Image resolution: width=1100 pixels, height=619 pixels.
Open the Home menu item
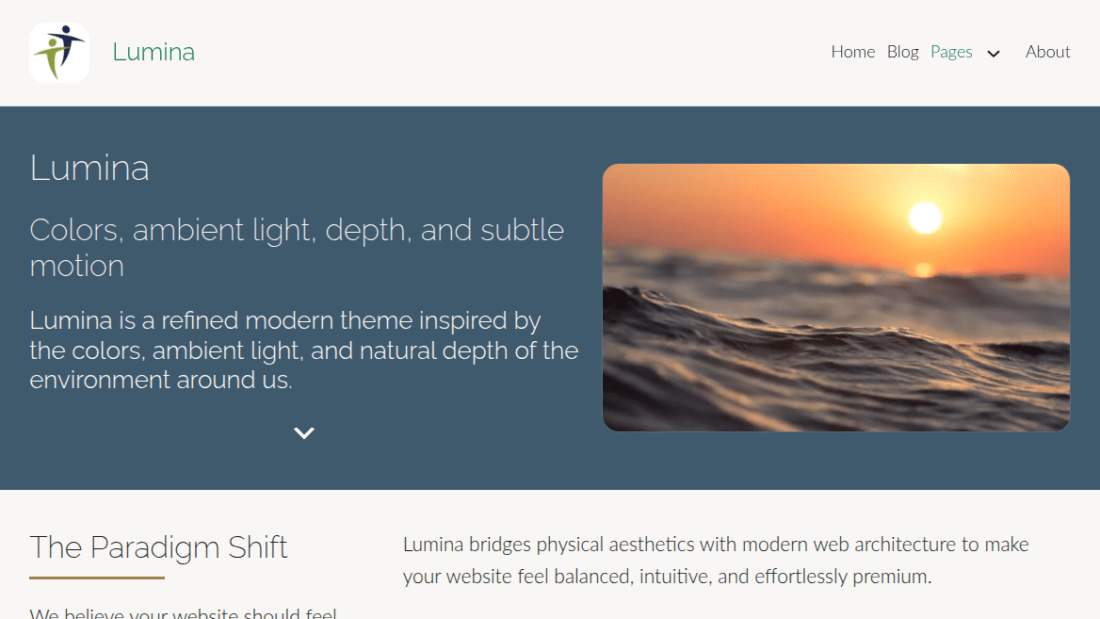coord(852,52)
